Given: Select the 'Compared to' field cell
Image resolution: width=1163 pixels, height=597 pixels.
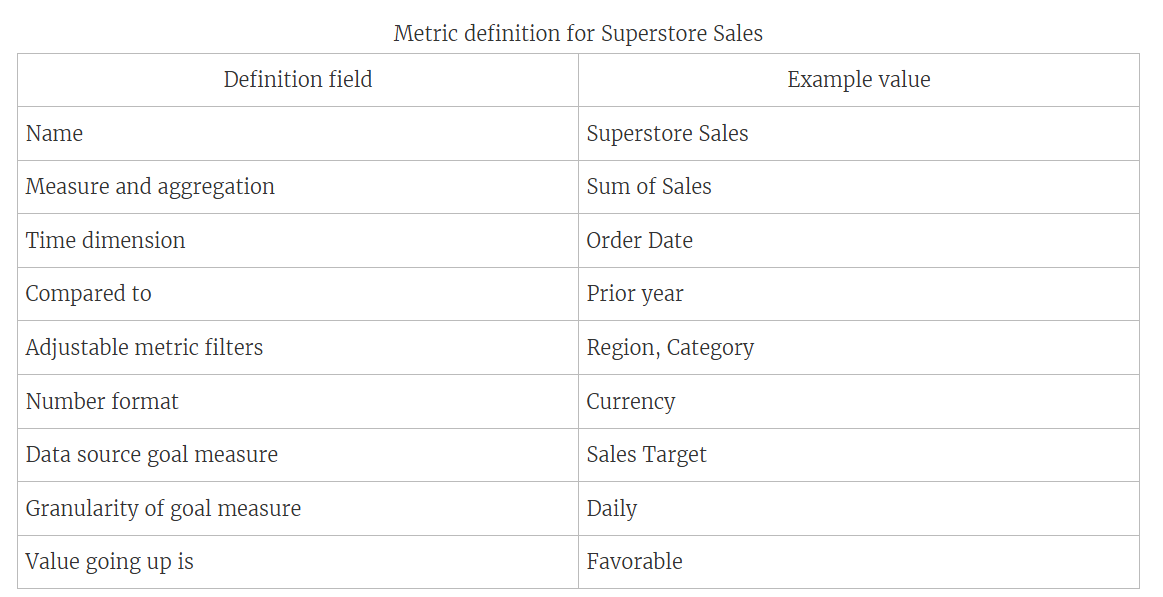Looking at the screenshot, I should [88, 294].
